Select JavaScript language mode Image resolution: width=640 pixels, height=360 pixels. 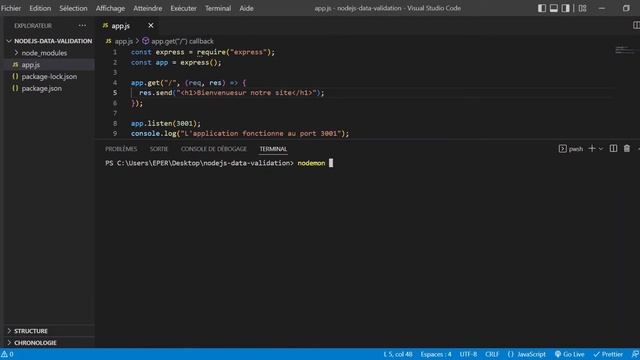pos(527,354)
